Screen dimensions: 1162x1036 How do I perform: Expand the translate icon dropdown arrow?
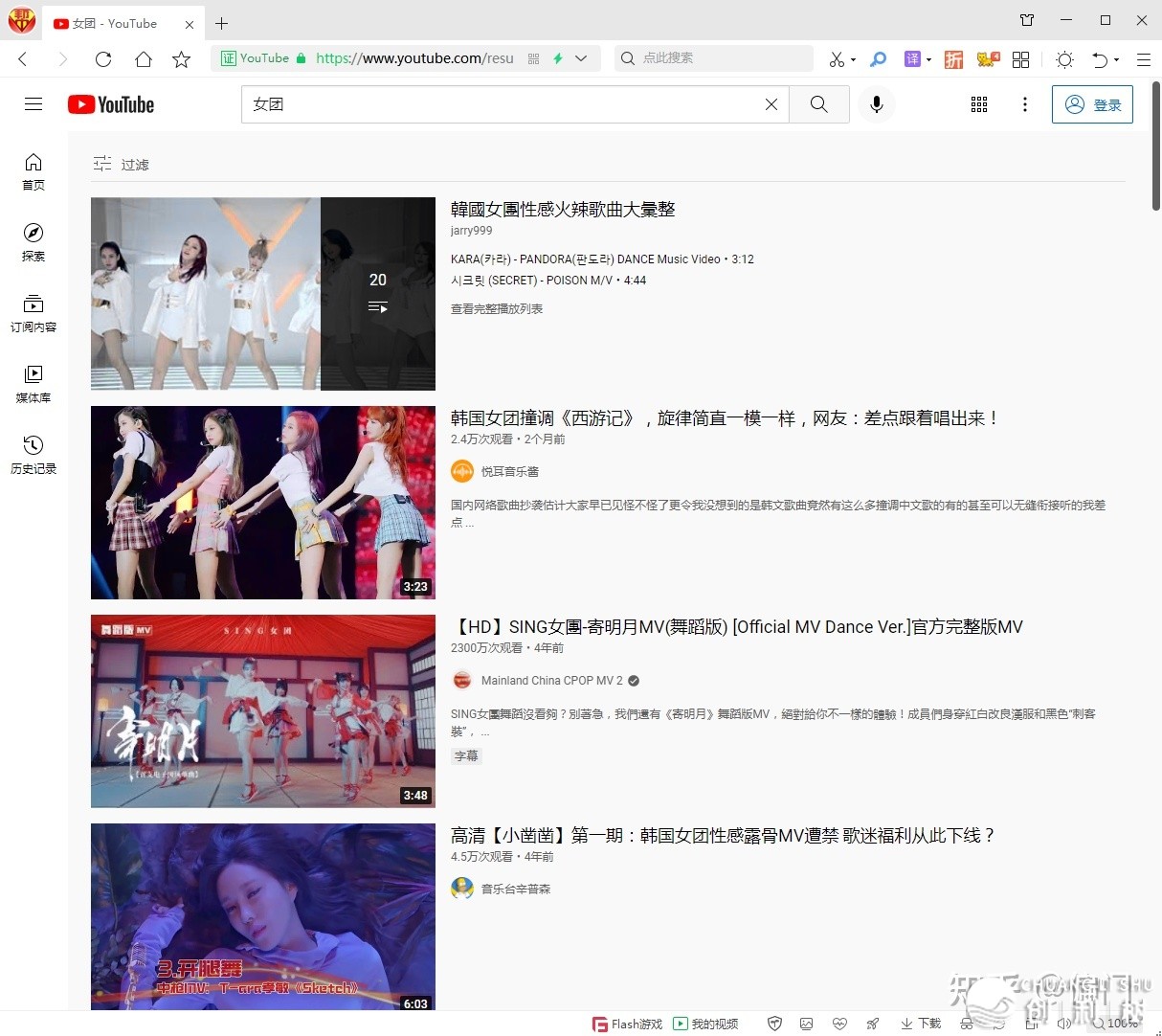click(928, 60)
